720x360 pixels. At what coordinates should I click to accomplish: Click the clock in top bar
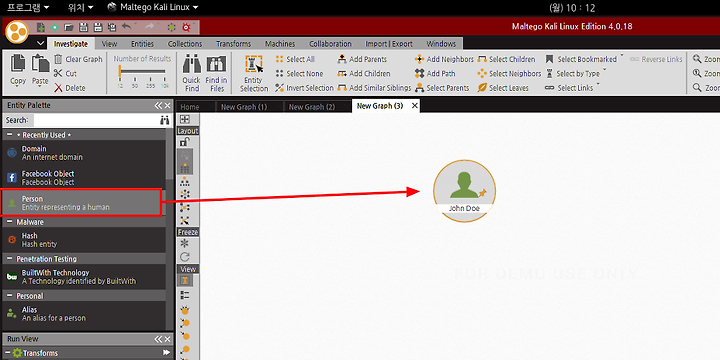pyautogui.click(x=572, y=8)
